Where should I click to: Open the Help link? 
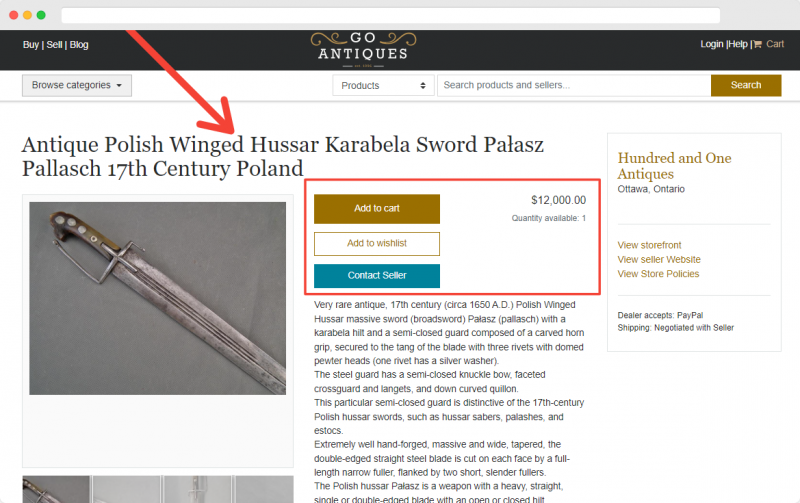(x=738, y=44)
